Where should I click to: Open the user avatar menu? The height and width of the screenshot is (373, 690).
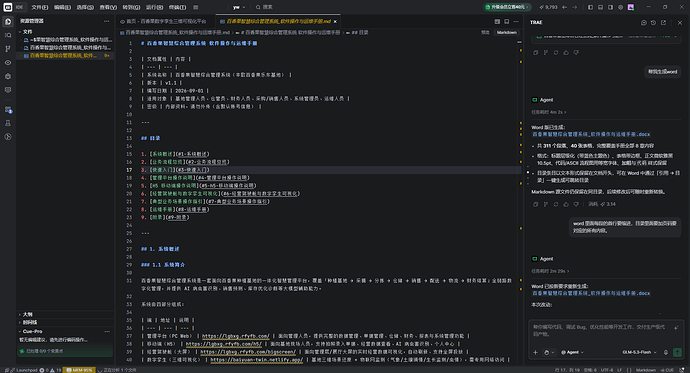(631, 7)
